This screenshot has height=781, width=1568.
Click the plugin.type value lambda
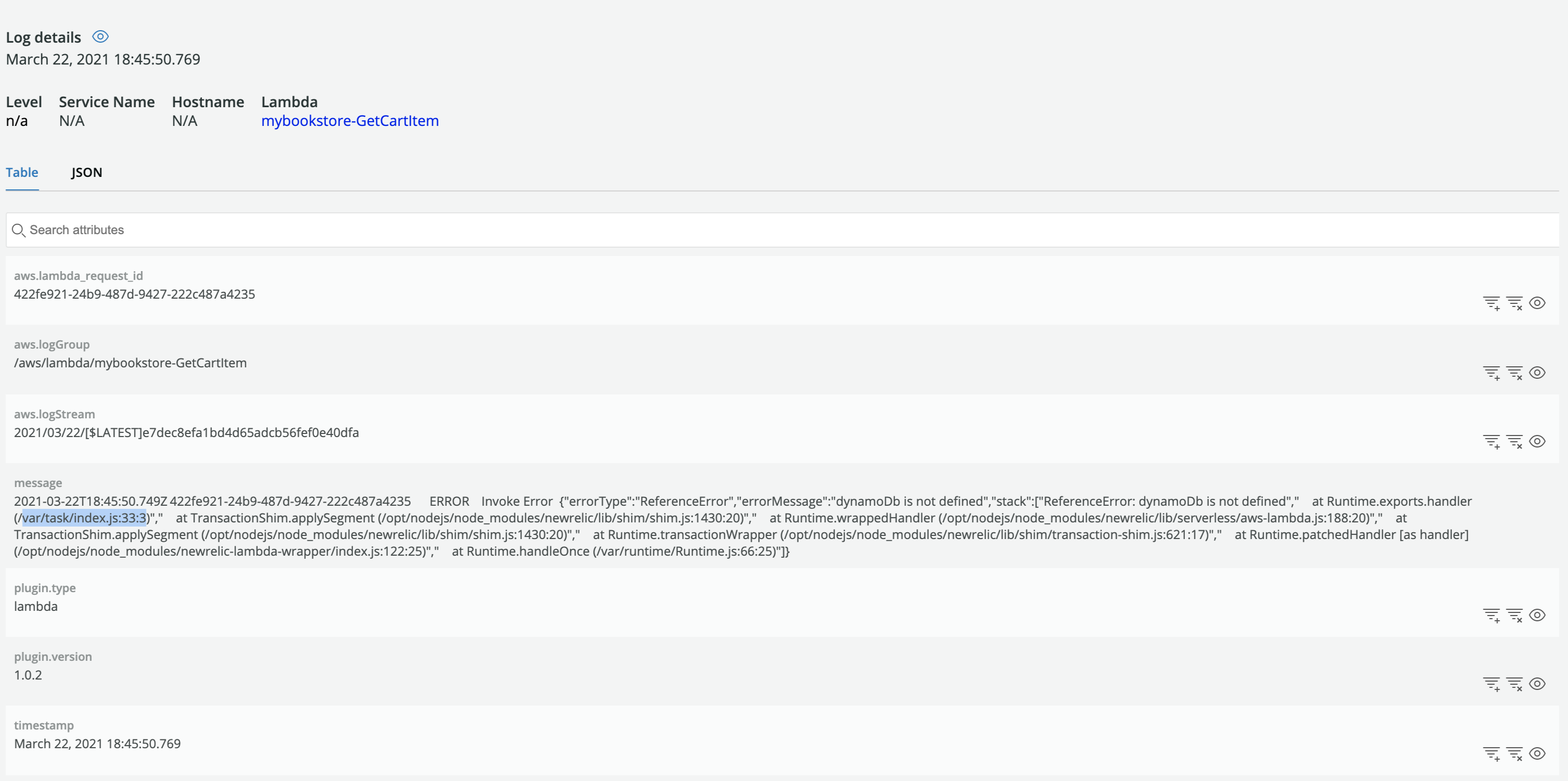36,606
